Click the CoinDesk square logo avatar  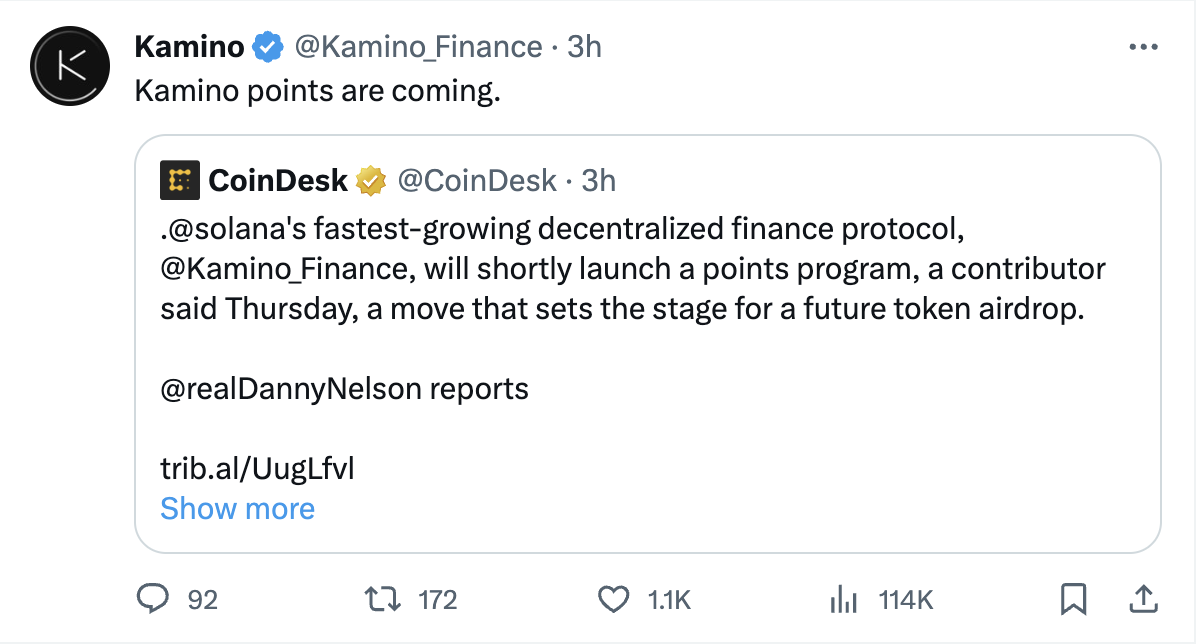click(180, 180)
